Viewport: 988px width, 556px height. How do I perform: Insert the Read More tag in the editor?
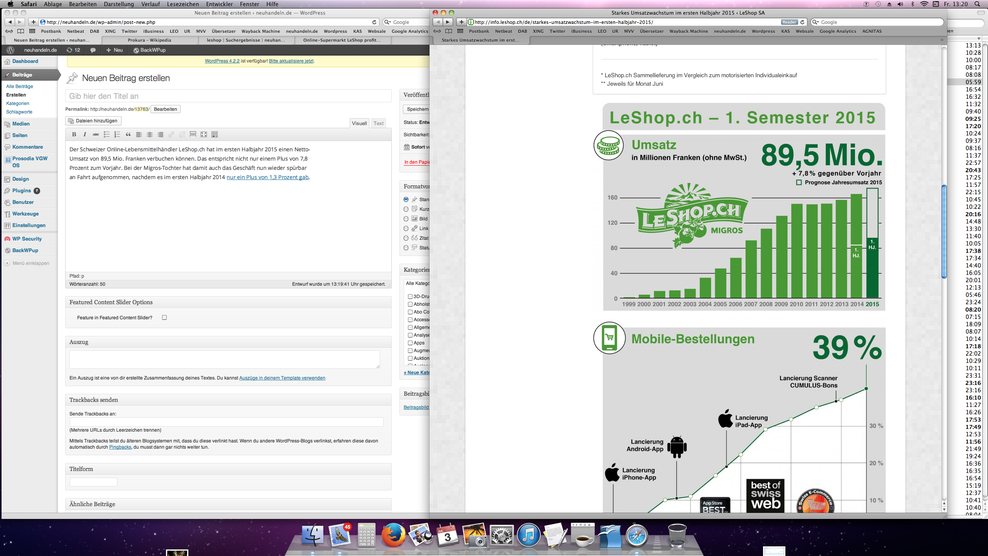193,134
